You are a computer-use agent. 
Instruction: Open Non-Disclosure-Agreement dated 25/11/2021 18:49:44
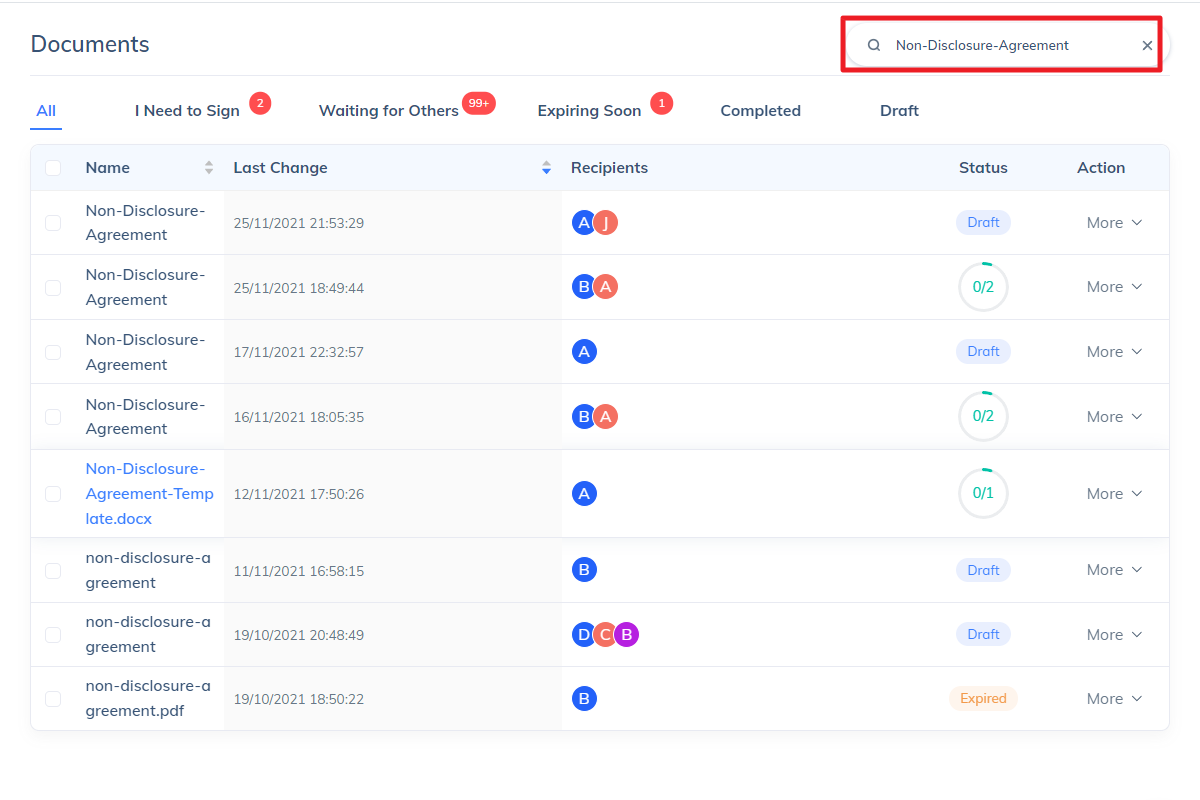(145, 287)
